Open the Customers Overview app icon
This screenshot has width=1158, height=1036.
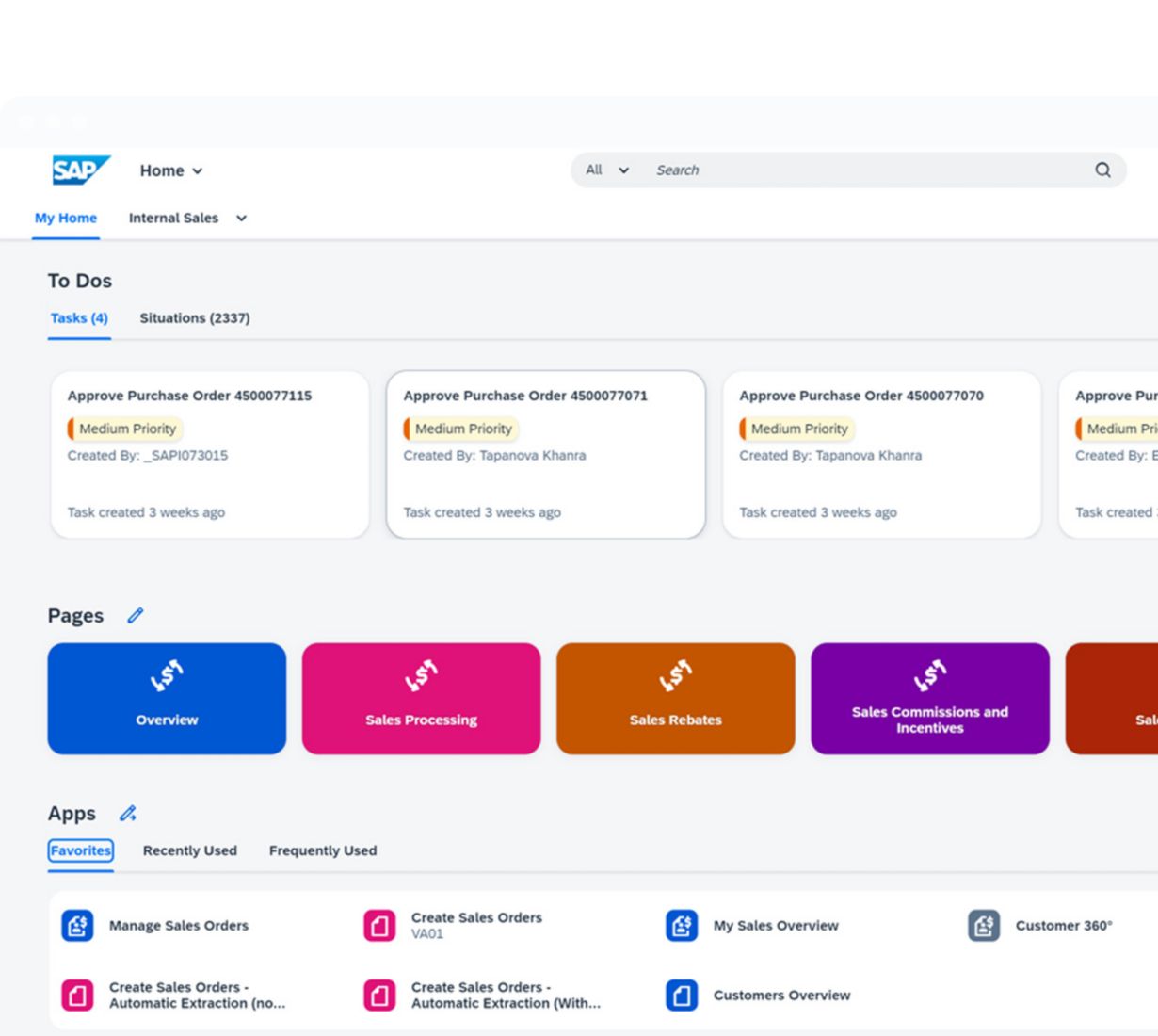tap(682, 996)
